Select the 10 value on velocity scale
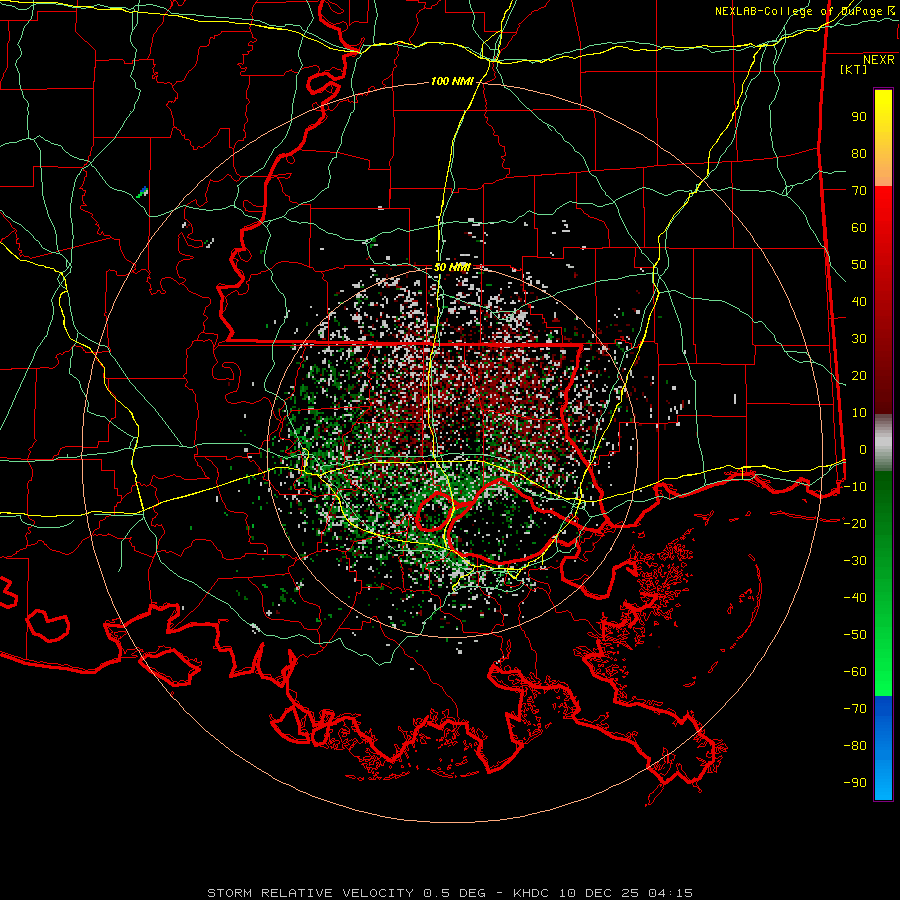Image resolution: width=900 pixels, height=900 pixels. tap(859, 413)
